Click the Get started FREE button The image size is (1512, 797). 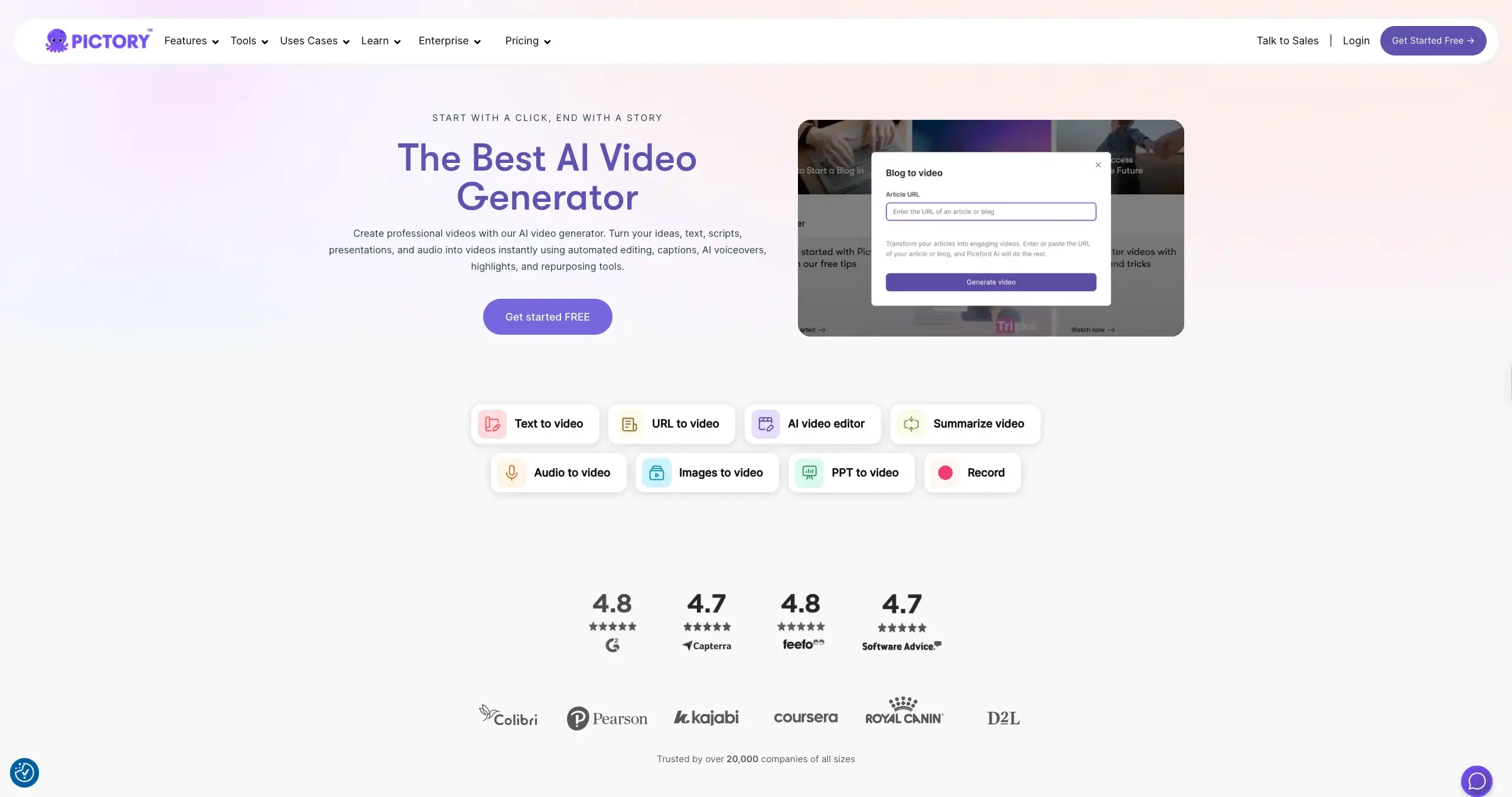tap(547, 317)
